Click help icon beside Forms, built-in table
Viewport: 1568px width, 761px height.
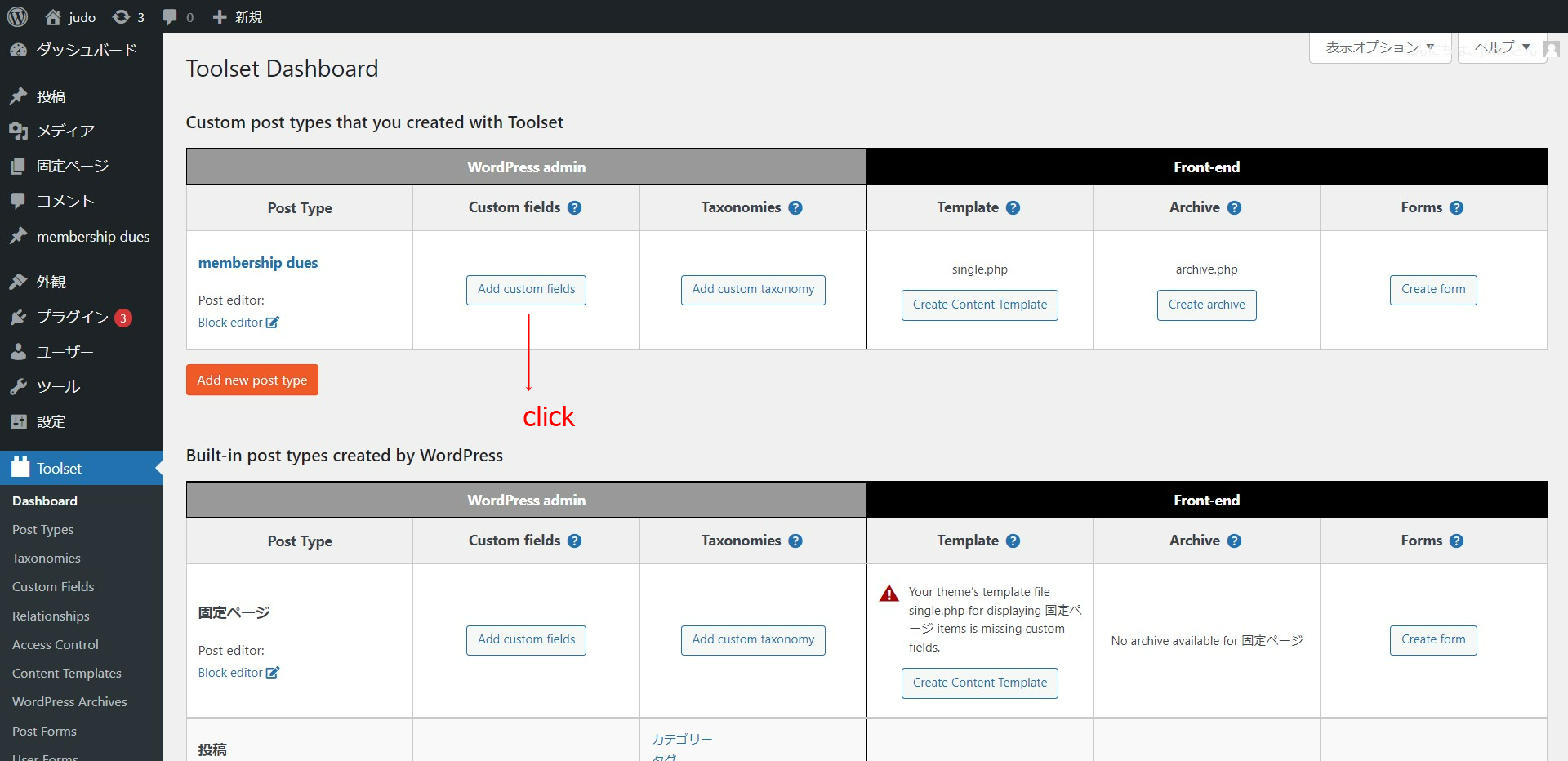point(1456,541)
